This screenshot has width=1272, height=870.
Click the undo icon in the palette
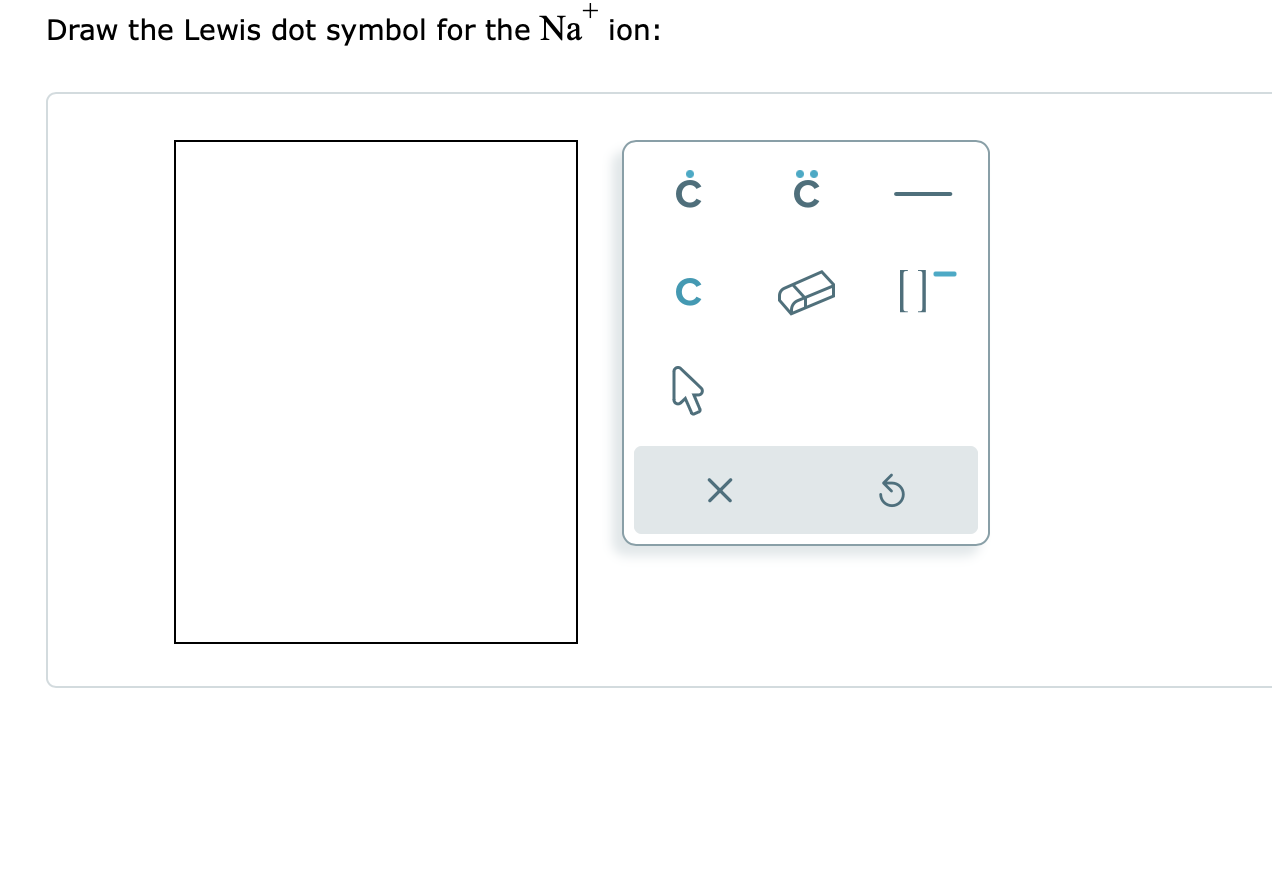click(x=891, y=490)
